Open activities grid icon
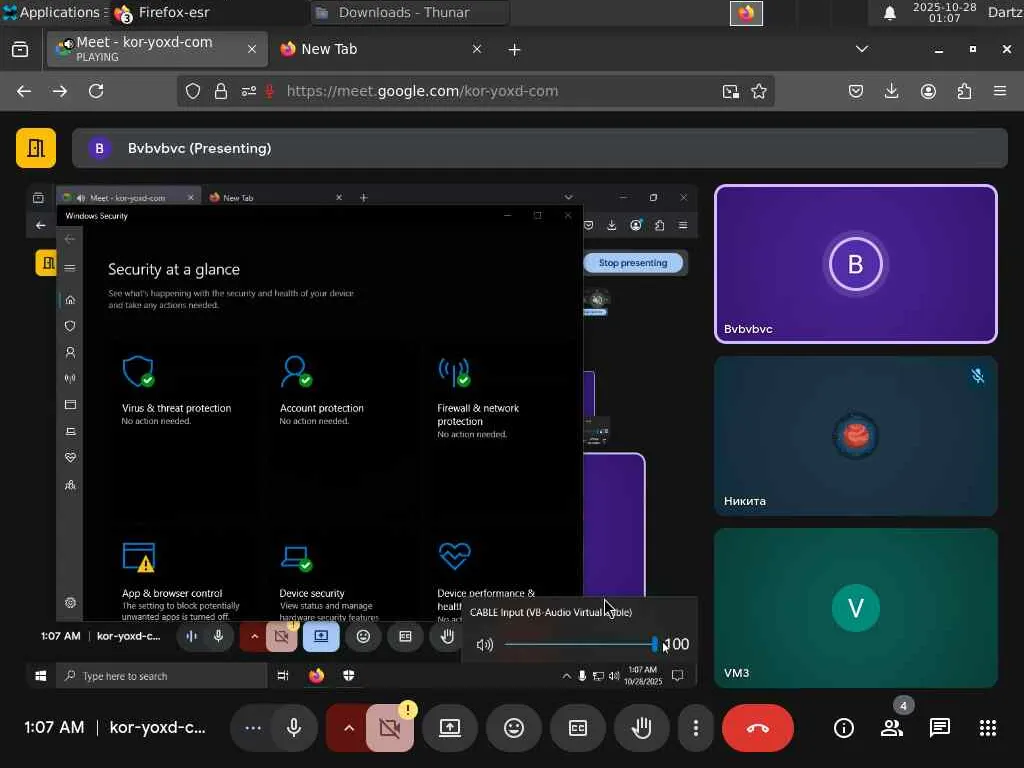This screenshot has height=768, width=1024. (x=988, y=728)
